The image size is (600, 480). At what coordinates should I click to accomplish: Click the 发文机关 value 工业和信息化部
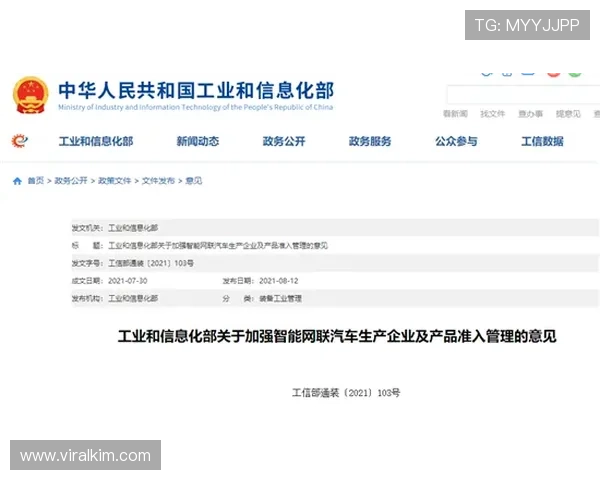pyautogui.click(x=133, y=228)
